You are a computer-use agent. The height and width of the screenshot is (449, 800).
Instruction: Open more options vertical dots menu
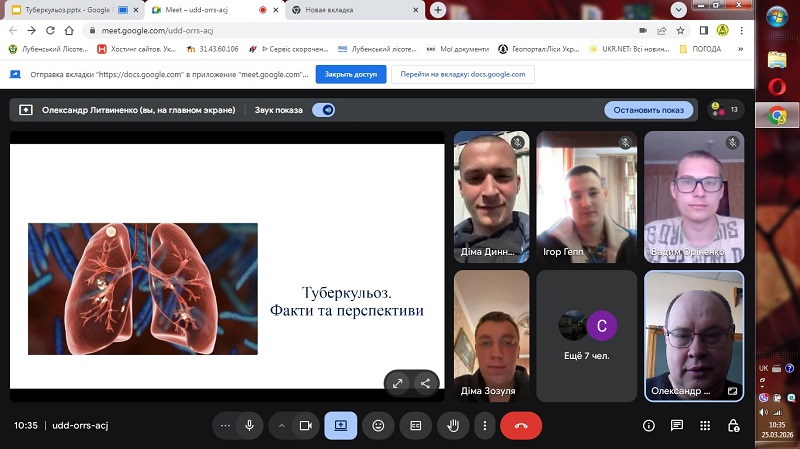pos(485,425)
